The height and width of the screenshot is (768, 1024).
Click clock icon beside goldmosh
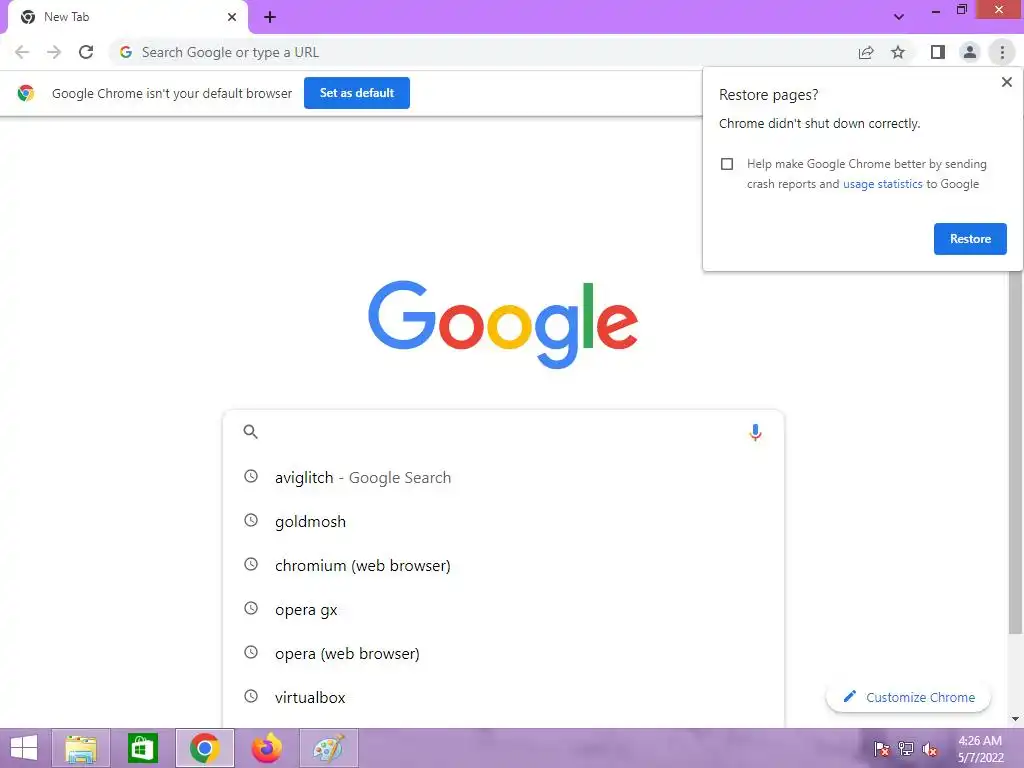tap(251, 520)
